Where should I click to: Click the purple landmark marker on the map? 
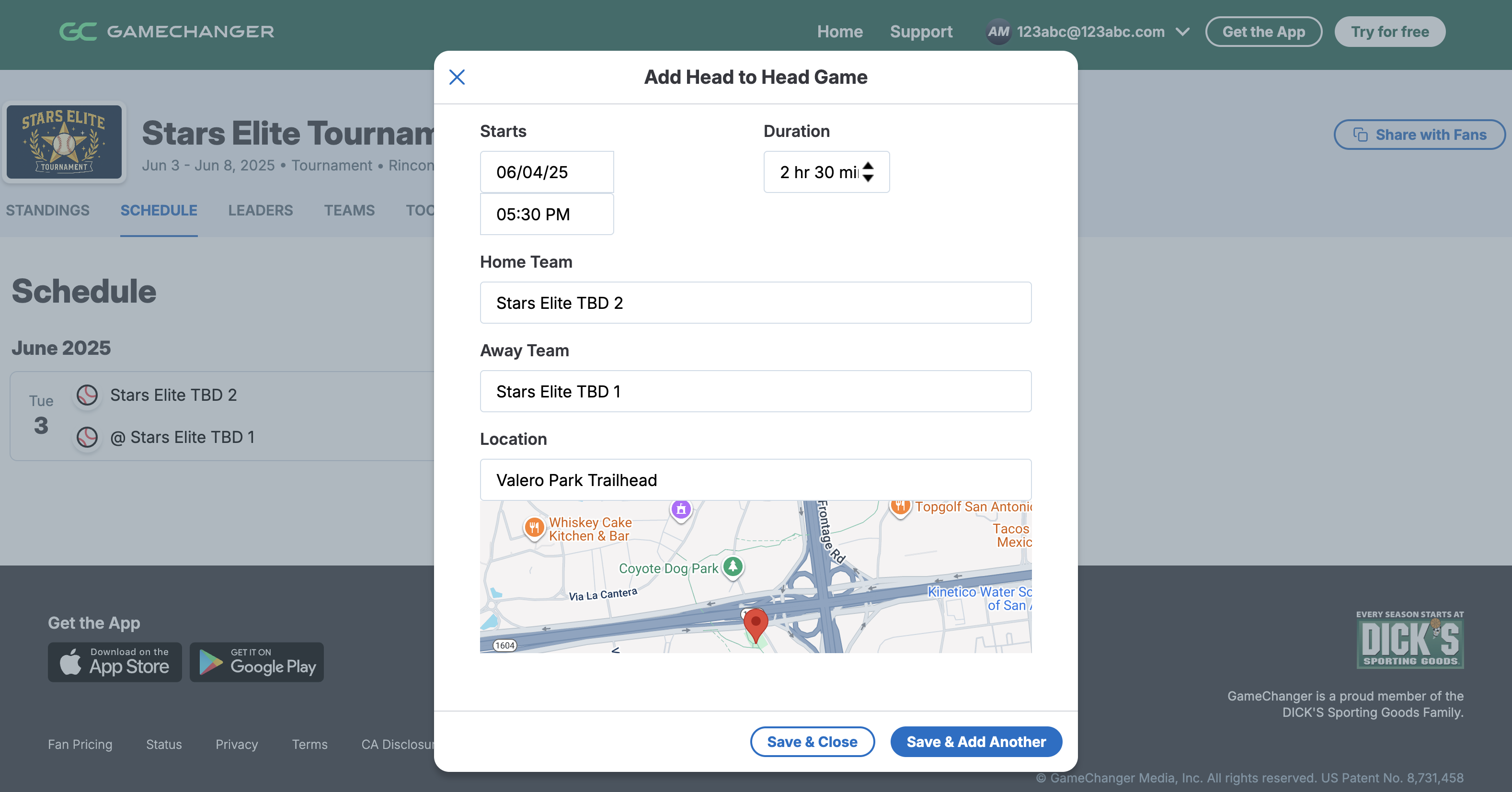681,509
